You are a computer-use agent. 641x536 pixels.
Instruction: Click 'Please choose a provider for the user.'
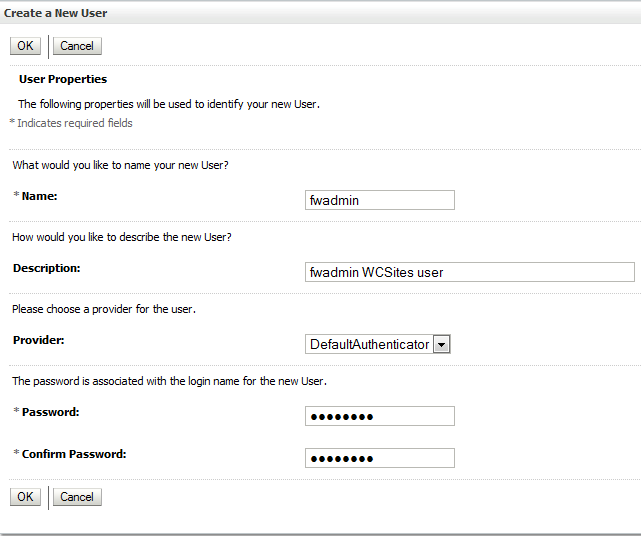104,309
